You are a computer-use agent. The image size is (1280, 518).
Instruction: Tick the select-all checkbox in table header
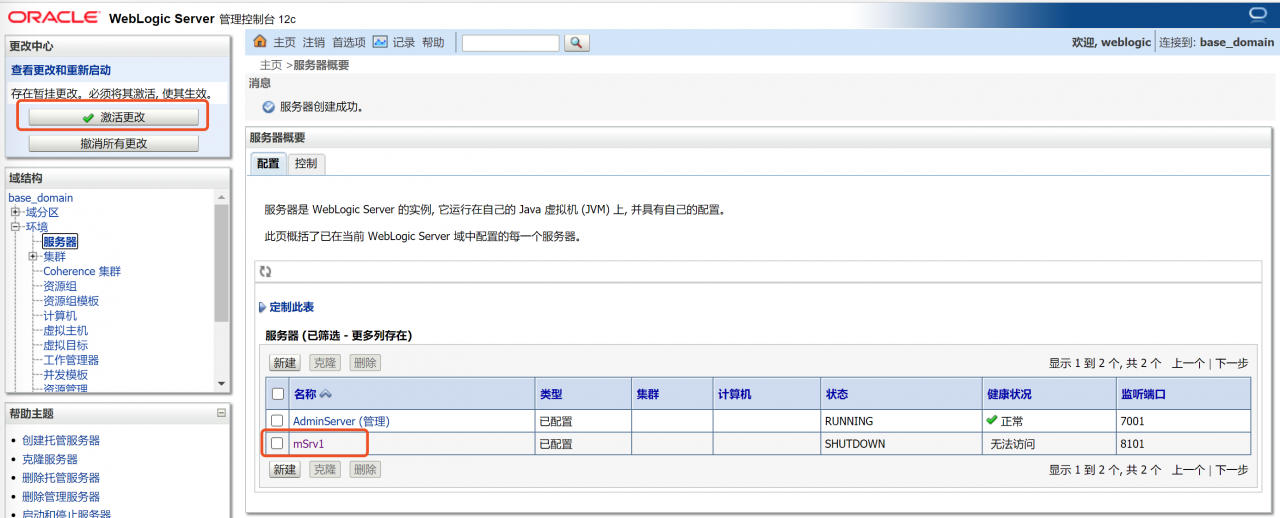278,394
